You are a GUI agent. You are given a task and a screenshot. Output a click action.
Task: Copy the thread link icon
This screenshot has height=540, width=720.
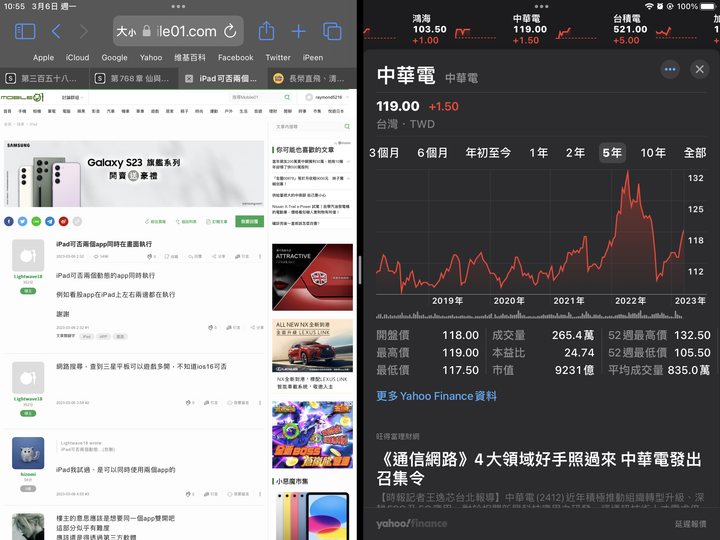click(x=78, y=222)
